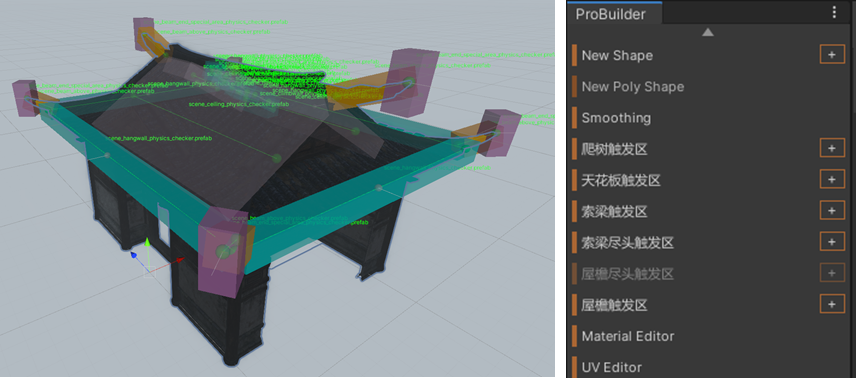Select the 天花板触发区 tool entry
This screenshot has width=856, height=378.
(621, 180)
